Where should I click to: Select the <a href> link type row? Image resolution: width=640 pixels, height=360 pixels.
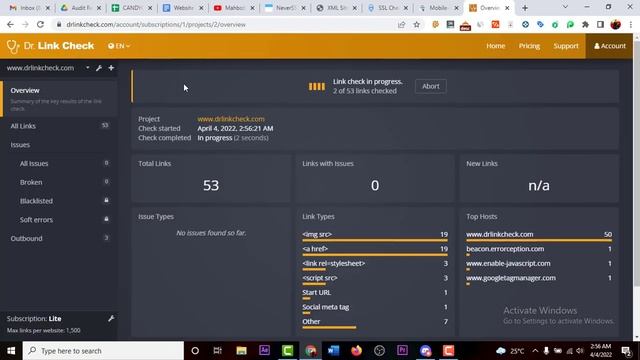tap(375, 250)
